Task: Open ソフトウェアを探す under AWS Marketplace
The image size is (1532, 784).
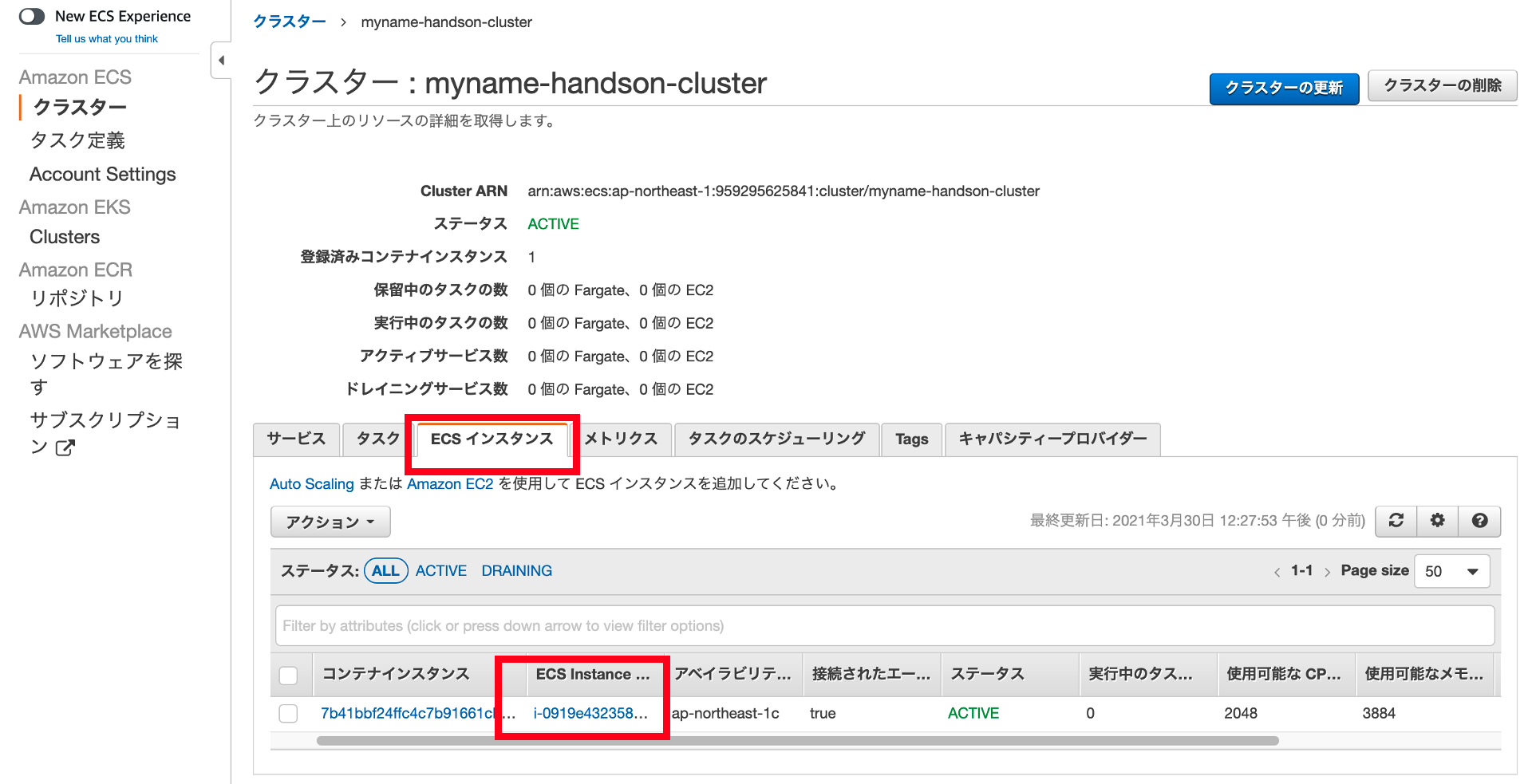Action: tap(106, 373)
